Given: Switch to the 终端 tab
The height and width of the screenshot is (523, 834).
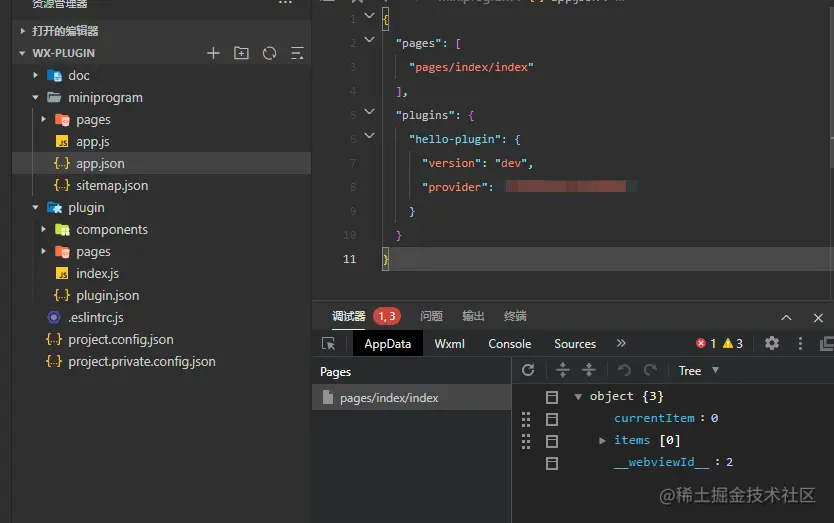Looking at the screenshot, I should click(515, 317).
